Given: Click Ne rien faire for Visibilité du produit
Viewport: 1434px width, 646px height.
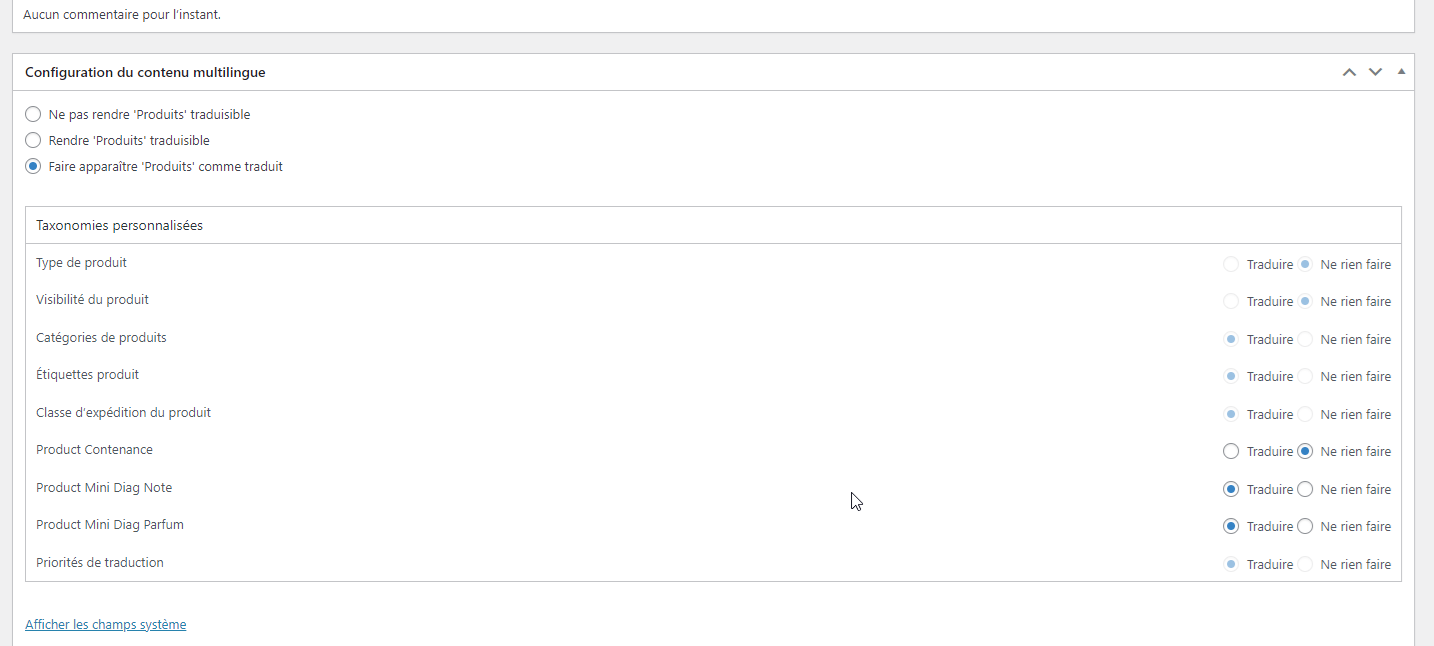Looking at the screenshot, I should click(1305, 302).
